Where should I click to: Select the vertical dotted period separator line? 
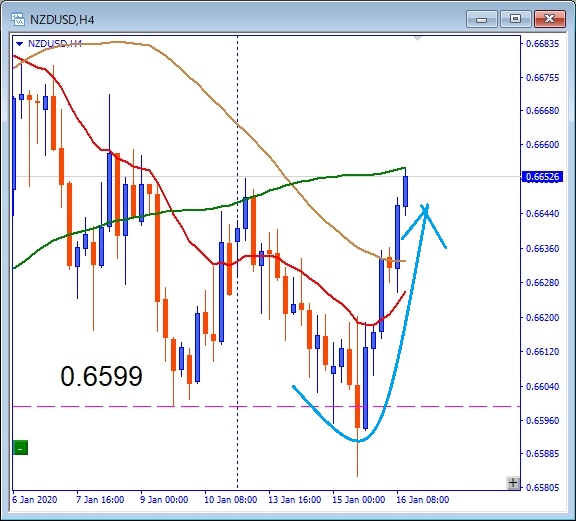[x=237, y=263]
